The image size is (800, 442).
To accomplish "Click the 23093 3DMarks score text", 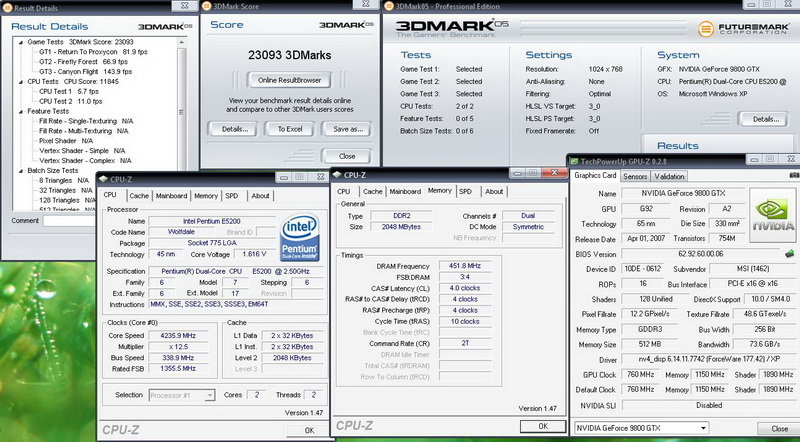I will (x=289, y=55).
